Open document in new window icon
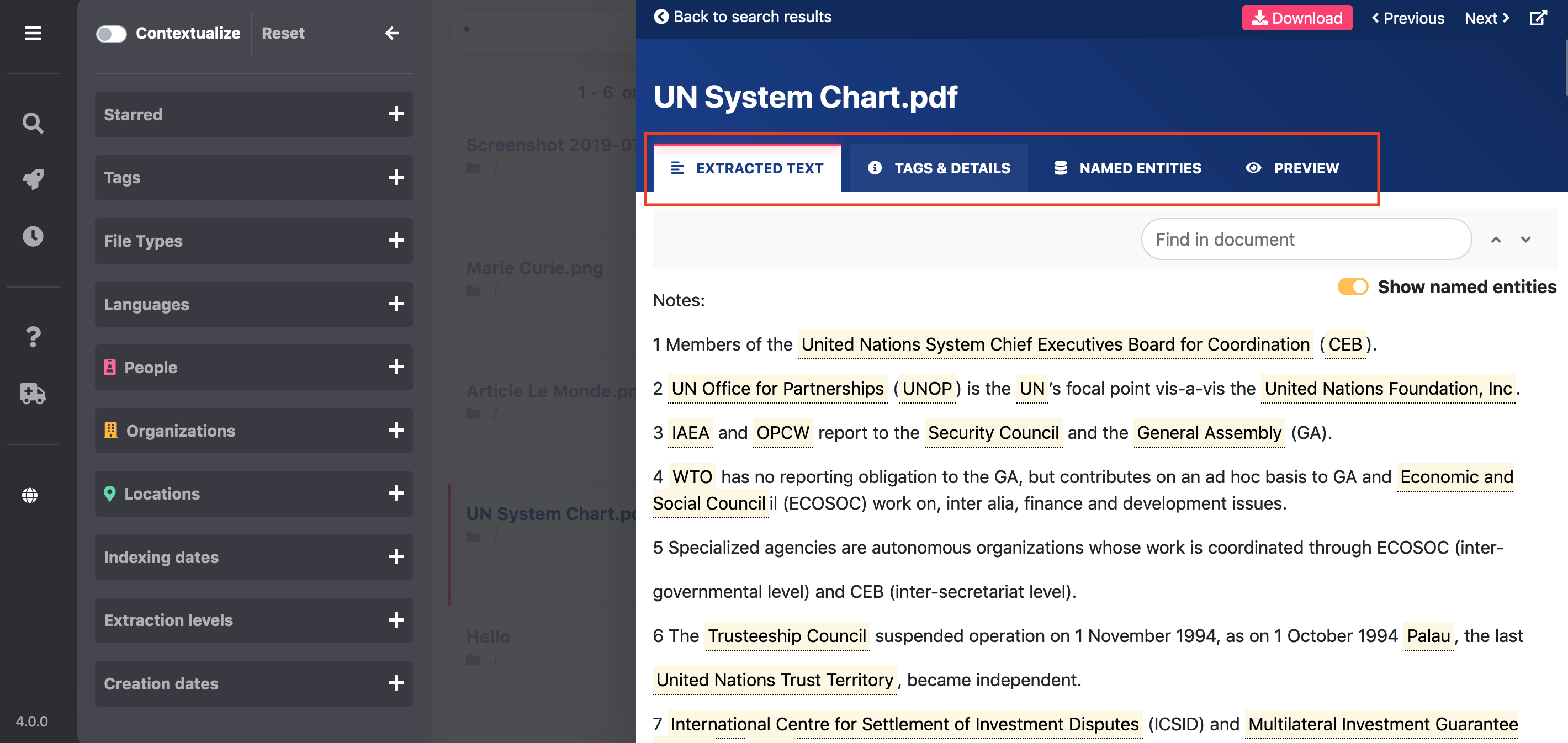 tap(1539, 18)
